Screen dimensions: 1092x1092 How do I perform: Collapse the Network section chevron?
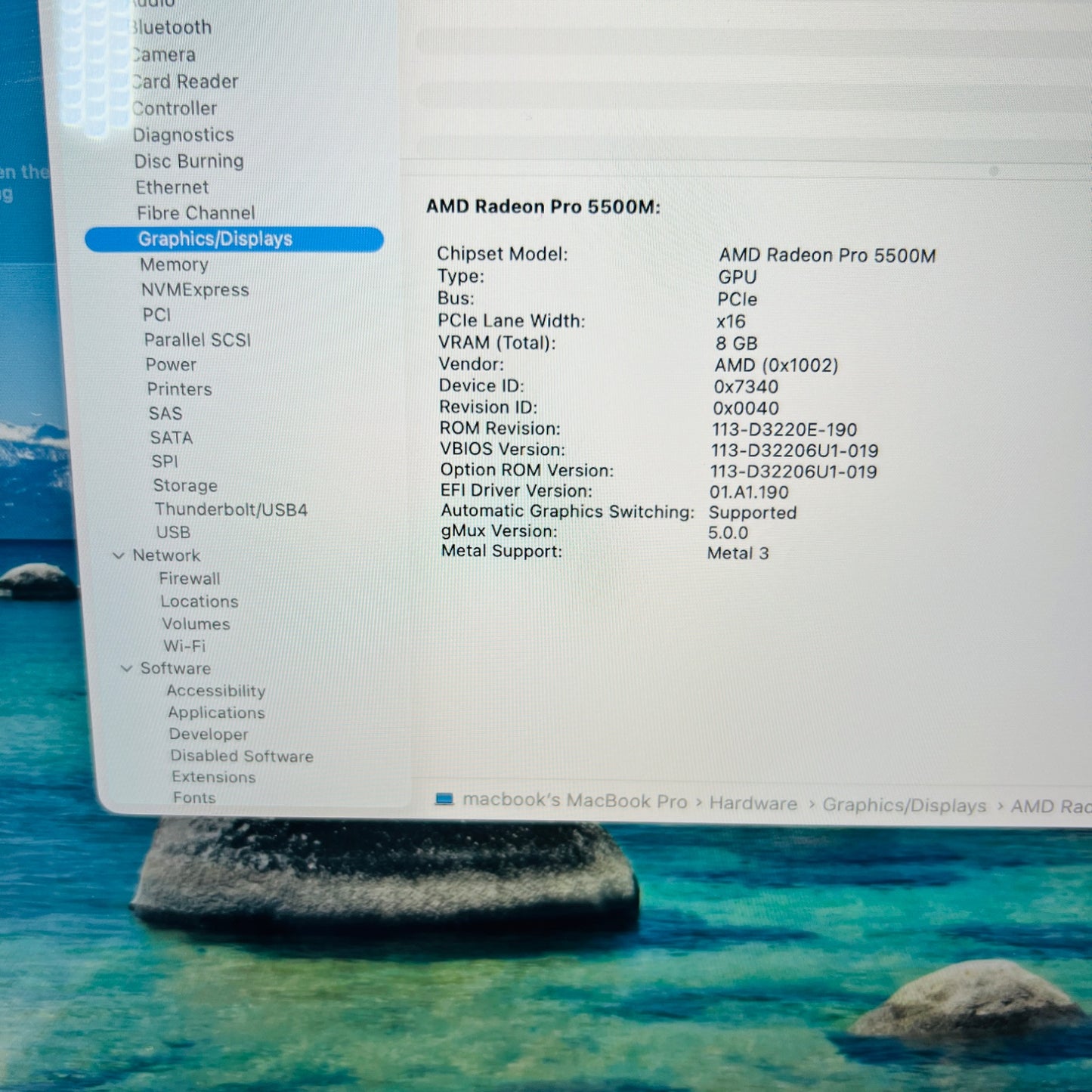pos(119,555)
